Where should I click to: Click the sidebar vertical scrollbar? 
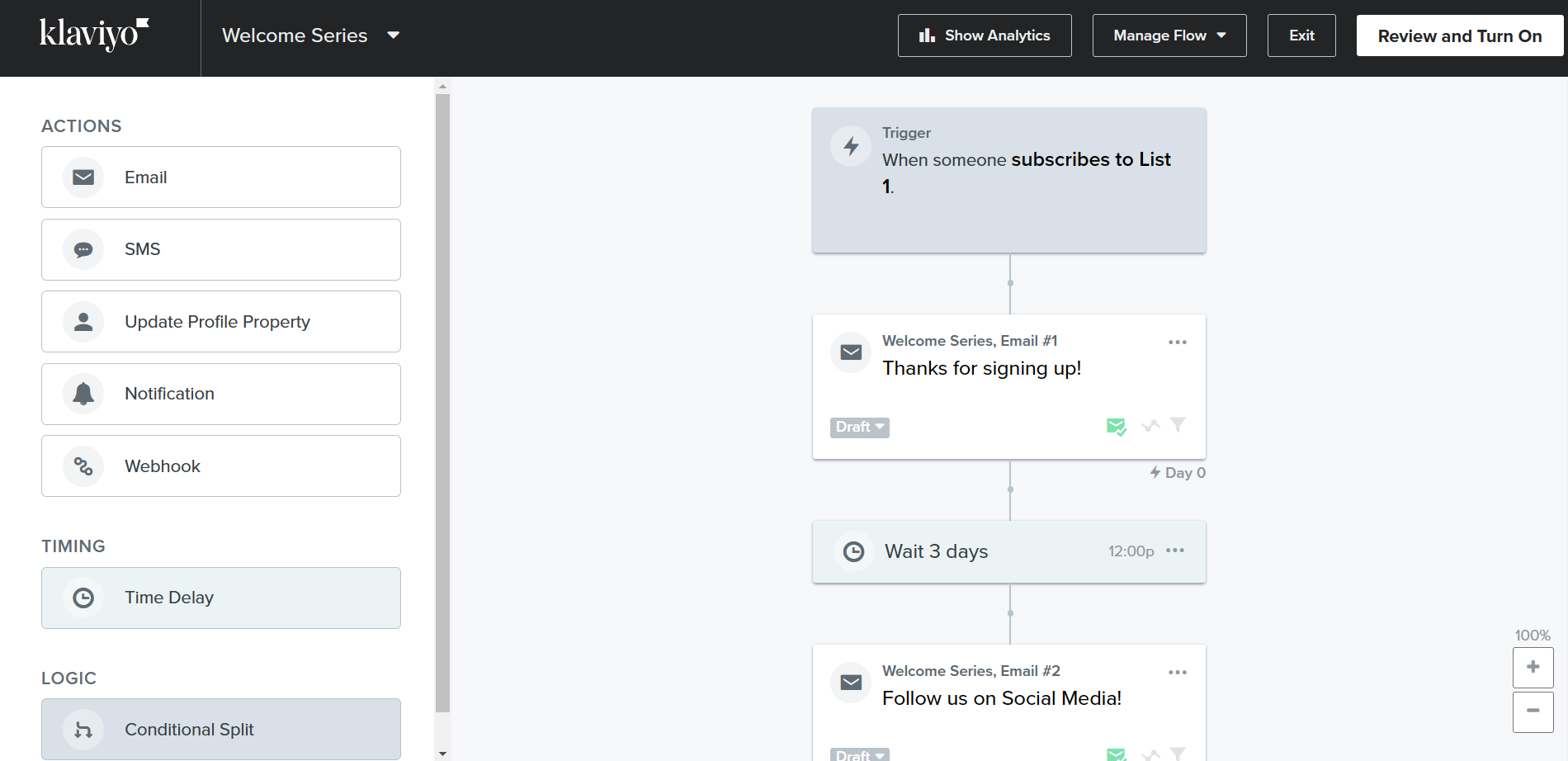442,403
